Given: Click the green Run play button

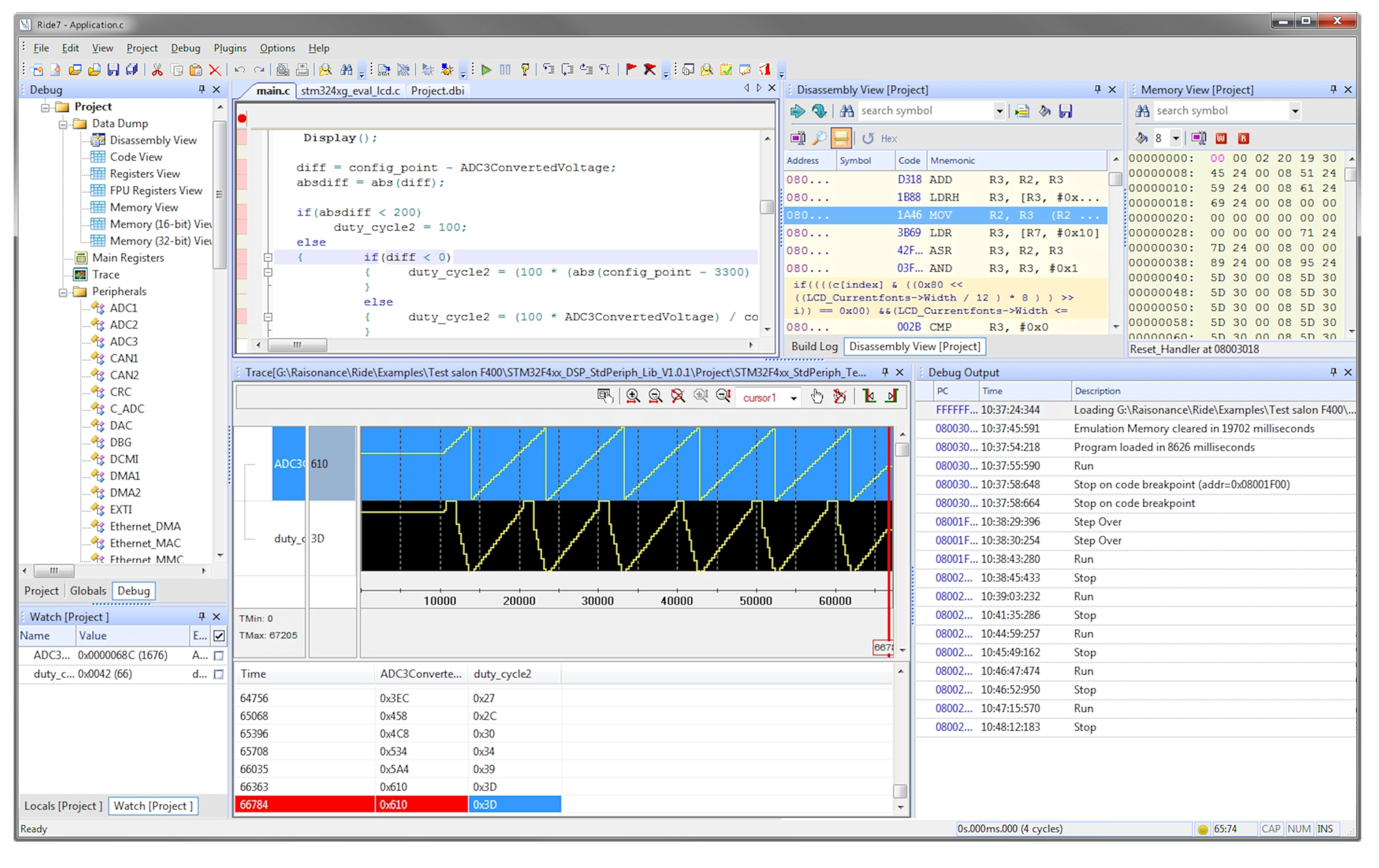Looking at the screenshot, I should pyautogui.click(x=486, y=70).
